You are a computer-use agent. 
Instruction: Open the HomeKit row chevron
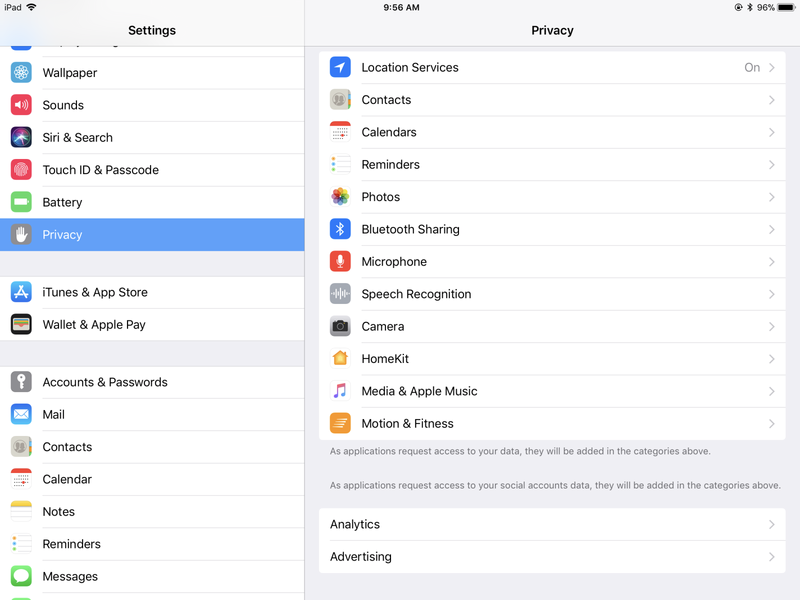tap(771, 359)
